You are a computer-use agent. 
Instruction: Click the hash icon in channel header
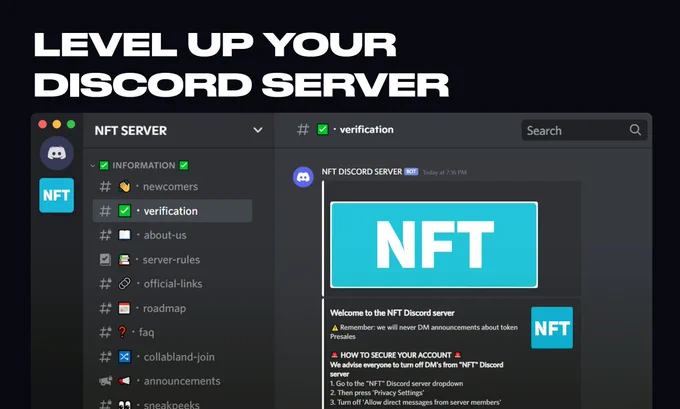pos(303,129)
